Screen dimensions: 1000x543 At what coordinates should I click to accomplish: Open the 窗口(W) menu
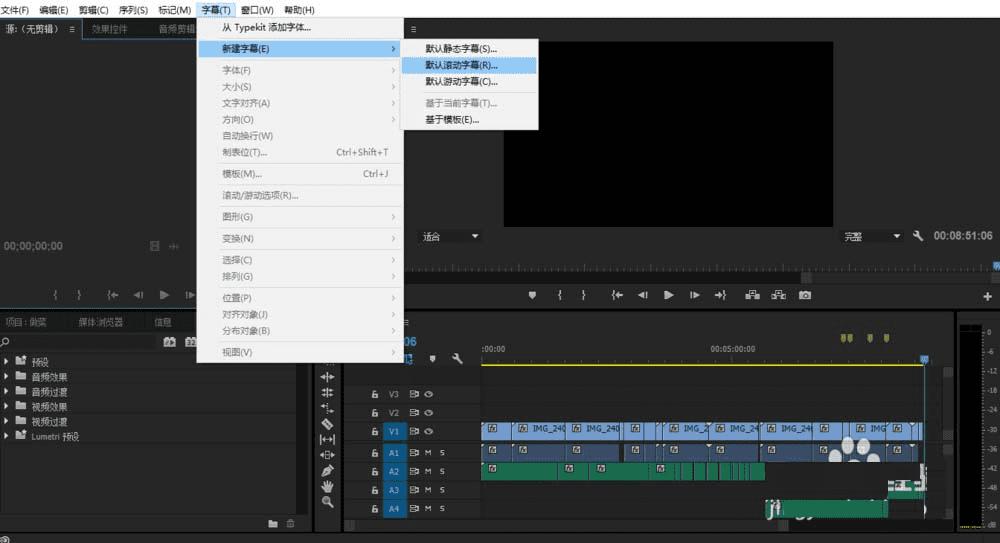tap(257, 9)
